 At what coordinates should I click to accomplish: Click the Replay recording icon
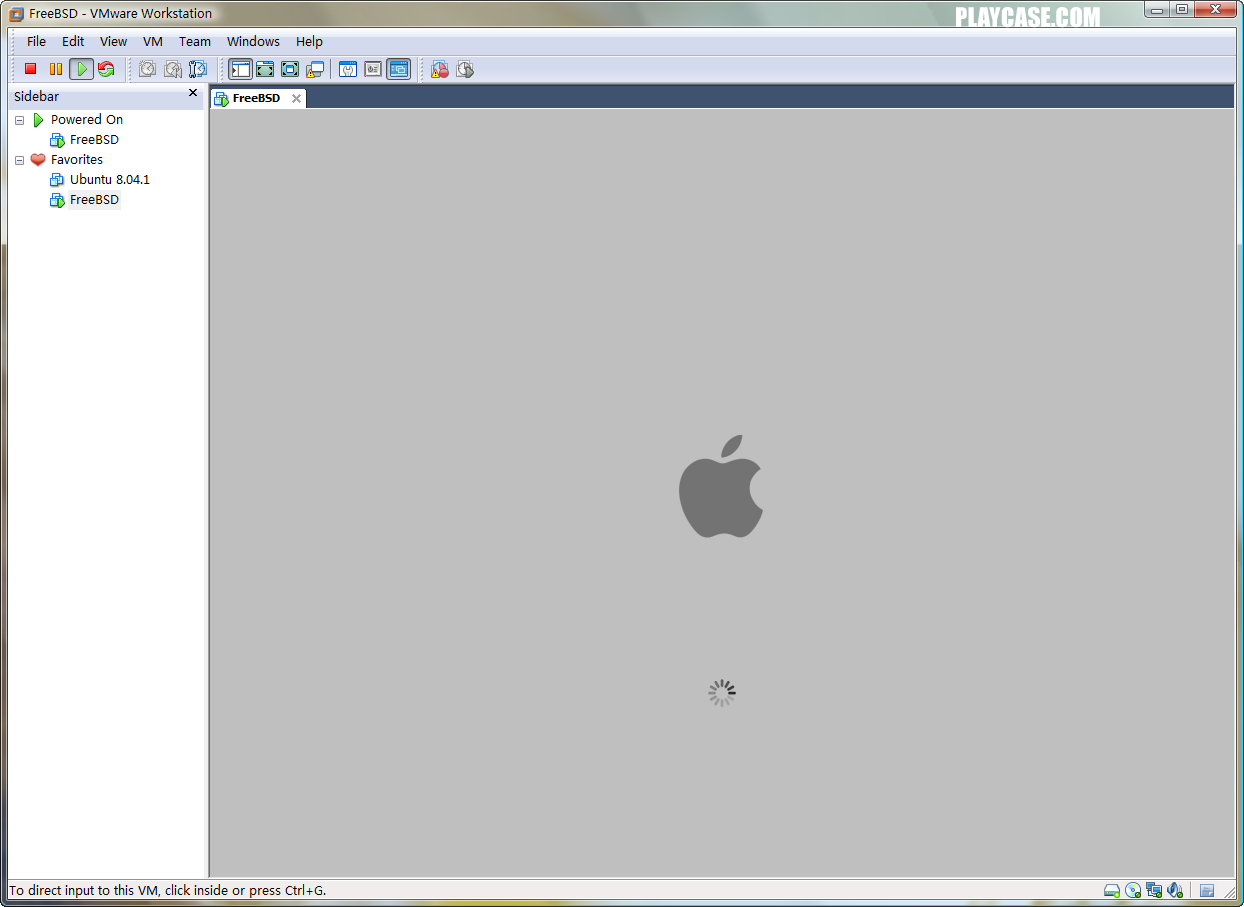465,69
